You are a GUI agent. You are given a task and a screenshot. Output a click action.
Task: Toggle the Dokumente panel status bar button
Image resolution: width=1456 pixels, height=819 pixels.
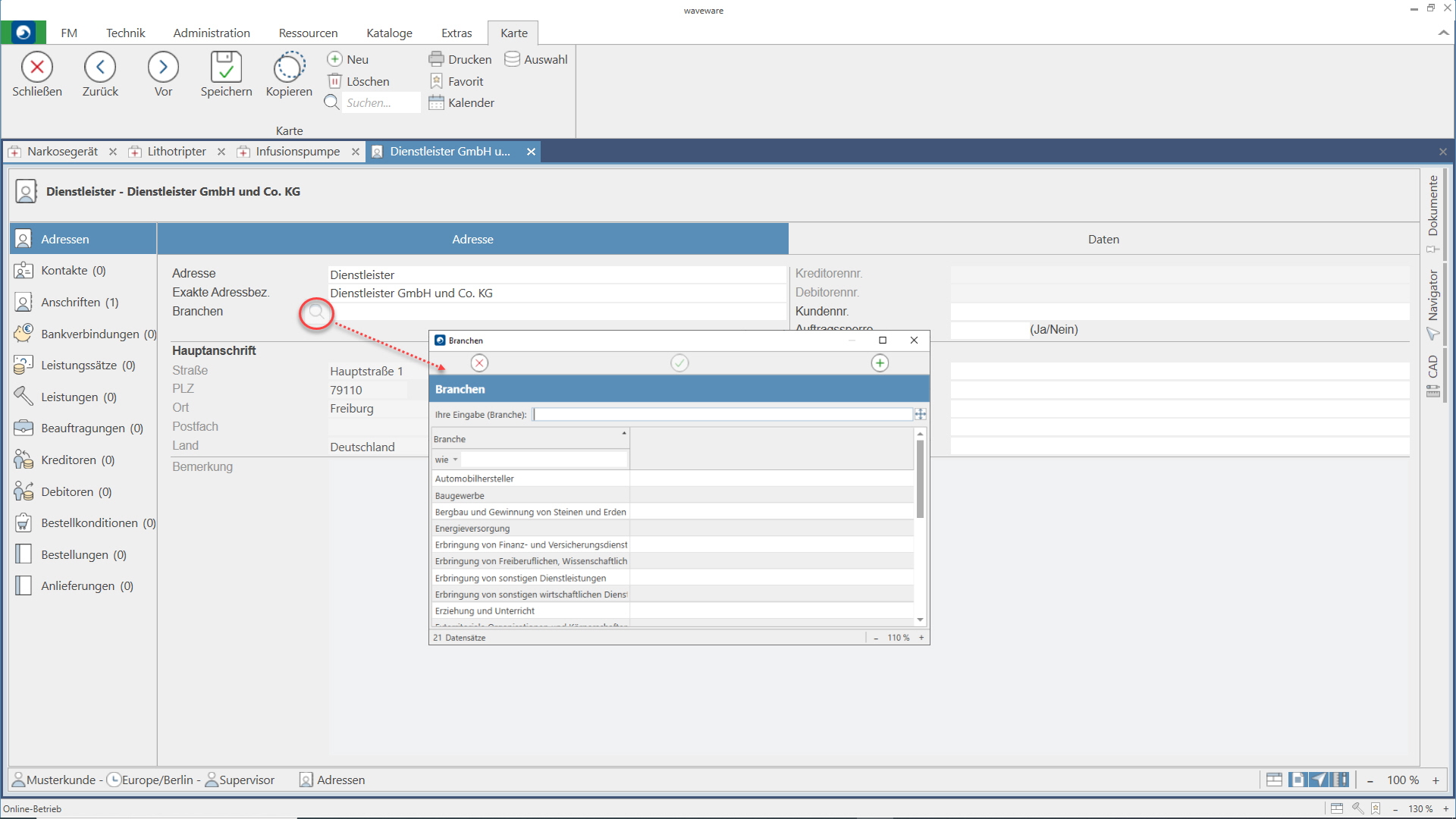click(1297, 780)
